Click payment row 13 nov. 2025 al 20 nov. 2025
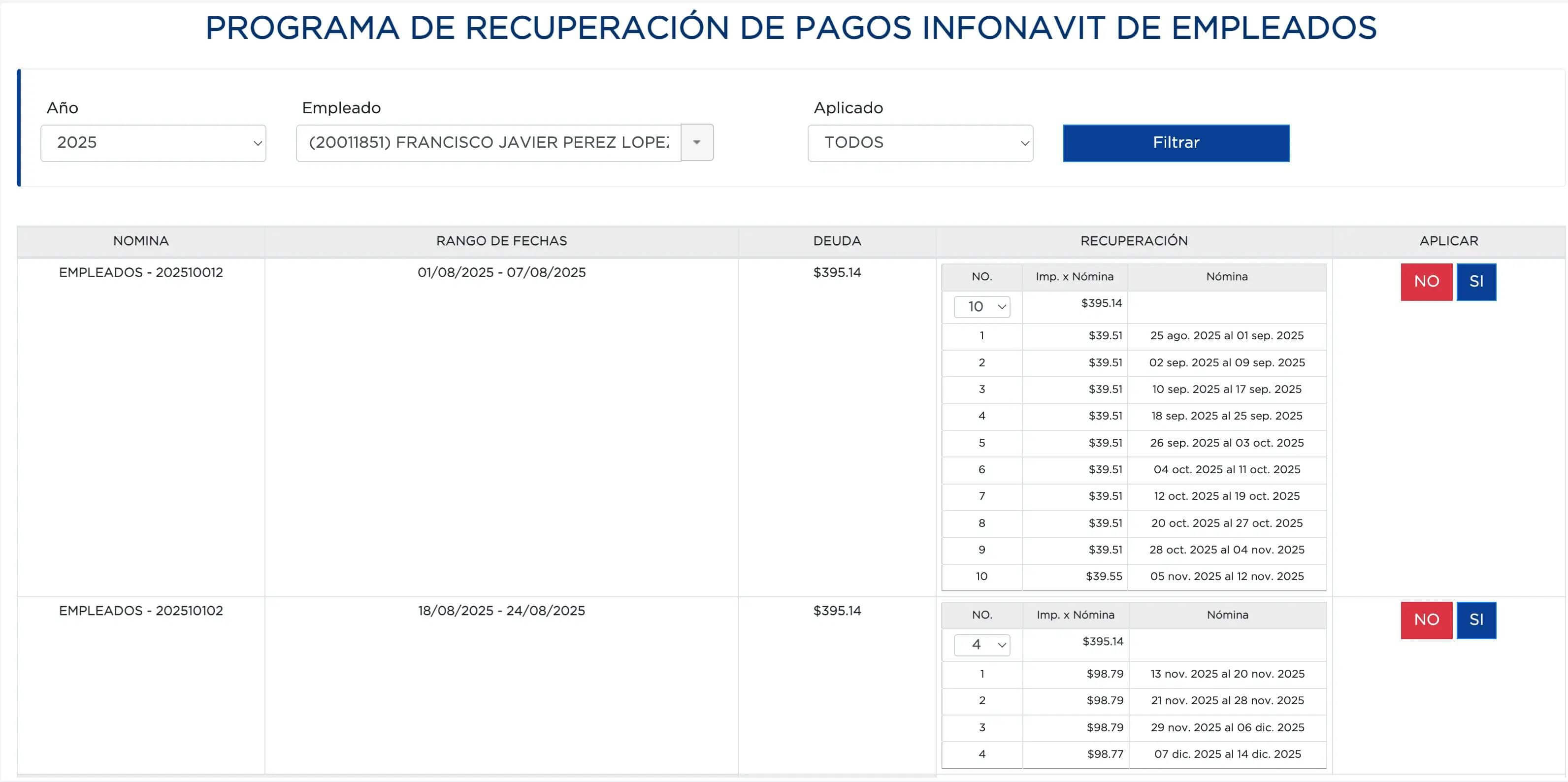 [1227, 674]
